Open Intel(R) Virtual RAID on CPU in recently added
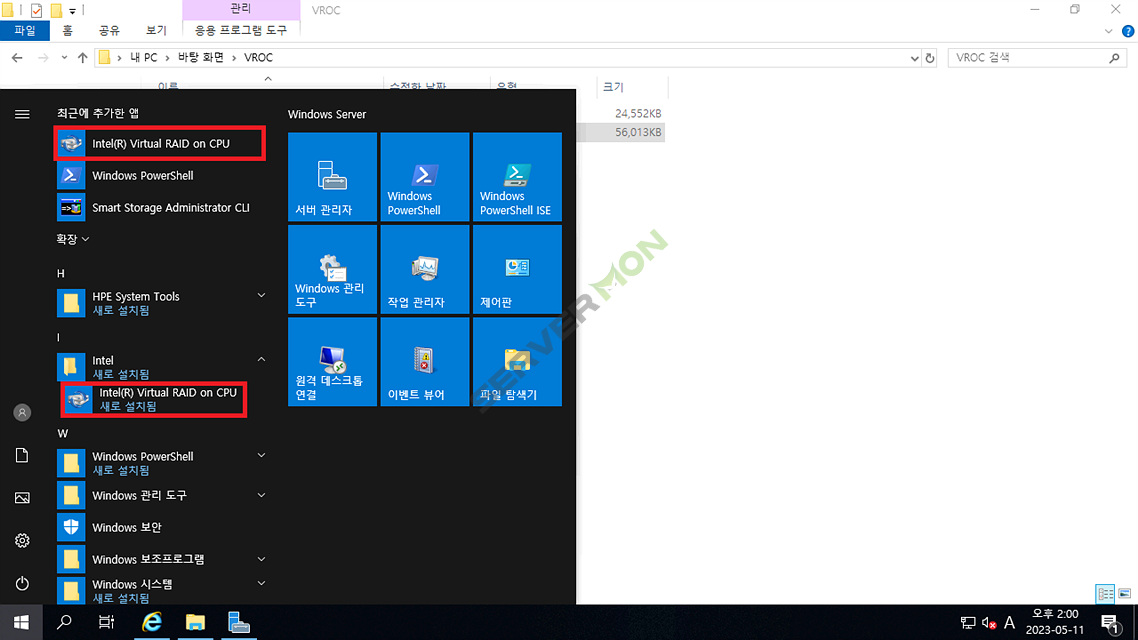This screenshot has height=640, width=1138. coord(160,144)
